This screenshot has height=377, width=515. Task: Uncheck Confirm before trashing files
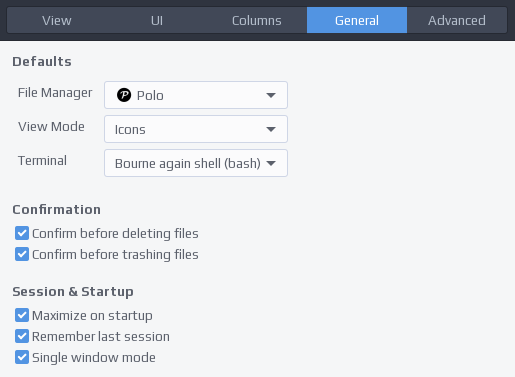(x=22, y=254)
